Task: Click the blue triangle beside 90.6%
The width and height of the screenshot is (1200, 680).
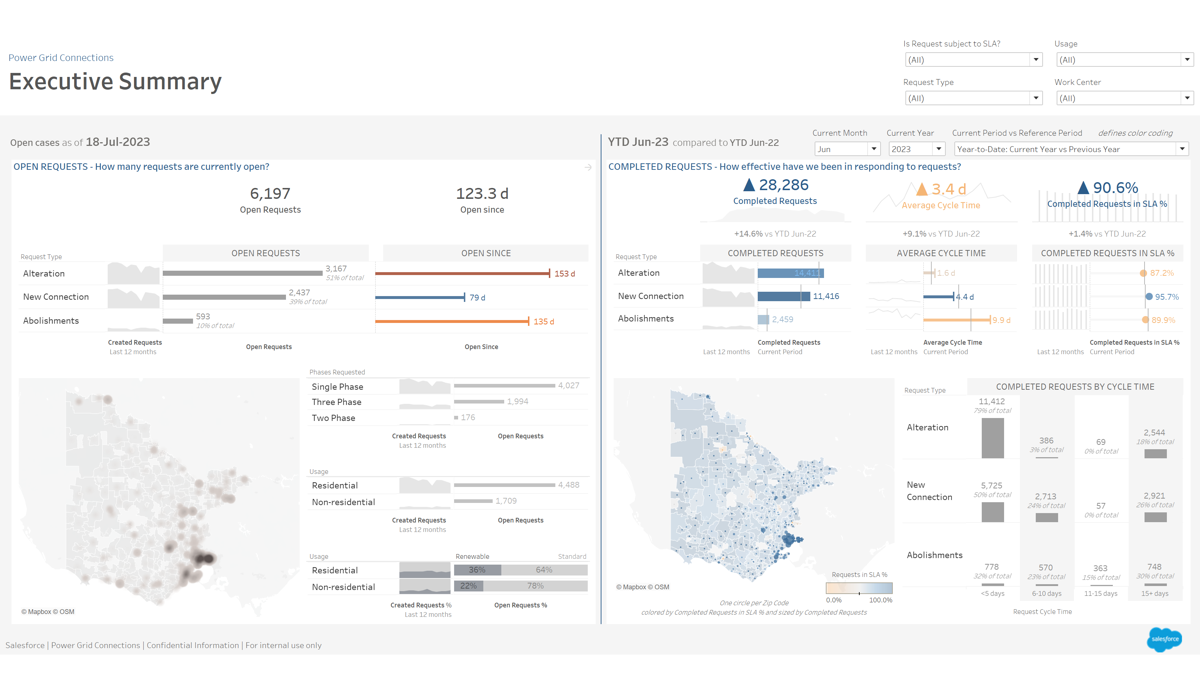Action: tap(1082, 187)
